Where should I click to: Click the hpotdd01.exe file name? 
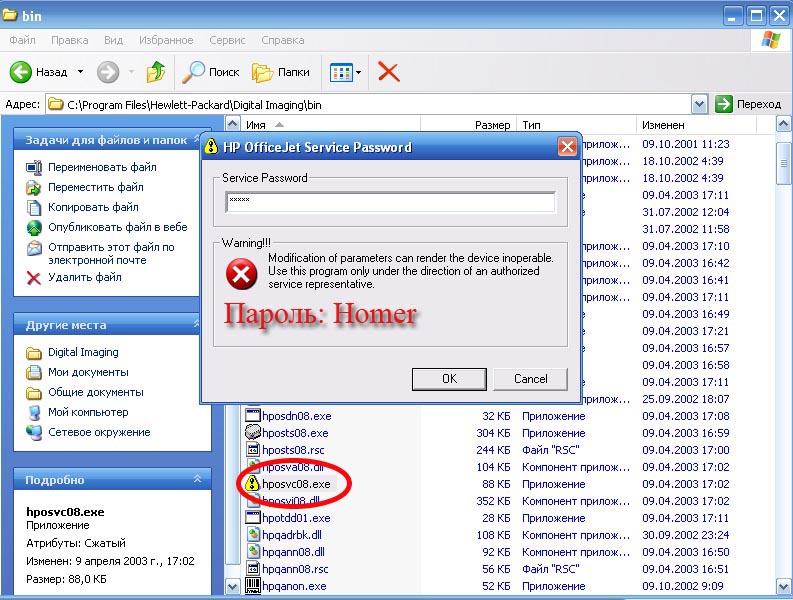(296, 518)
